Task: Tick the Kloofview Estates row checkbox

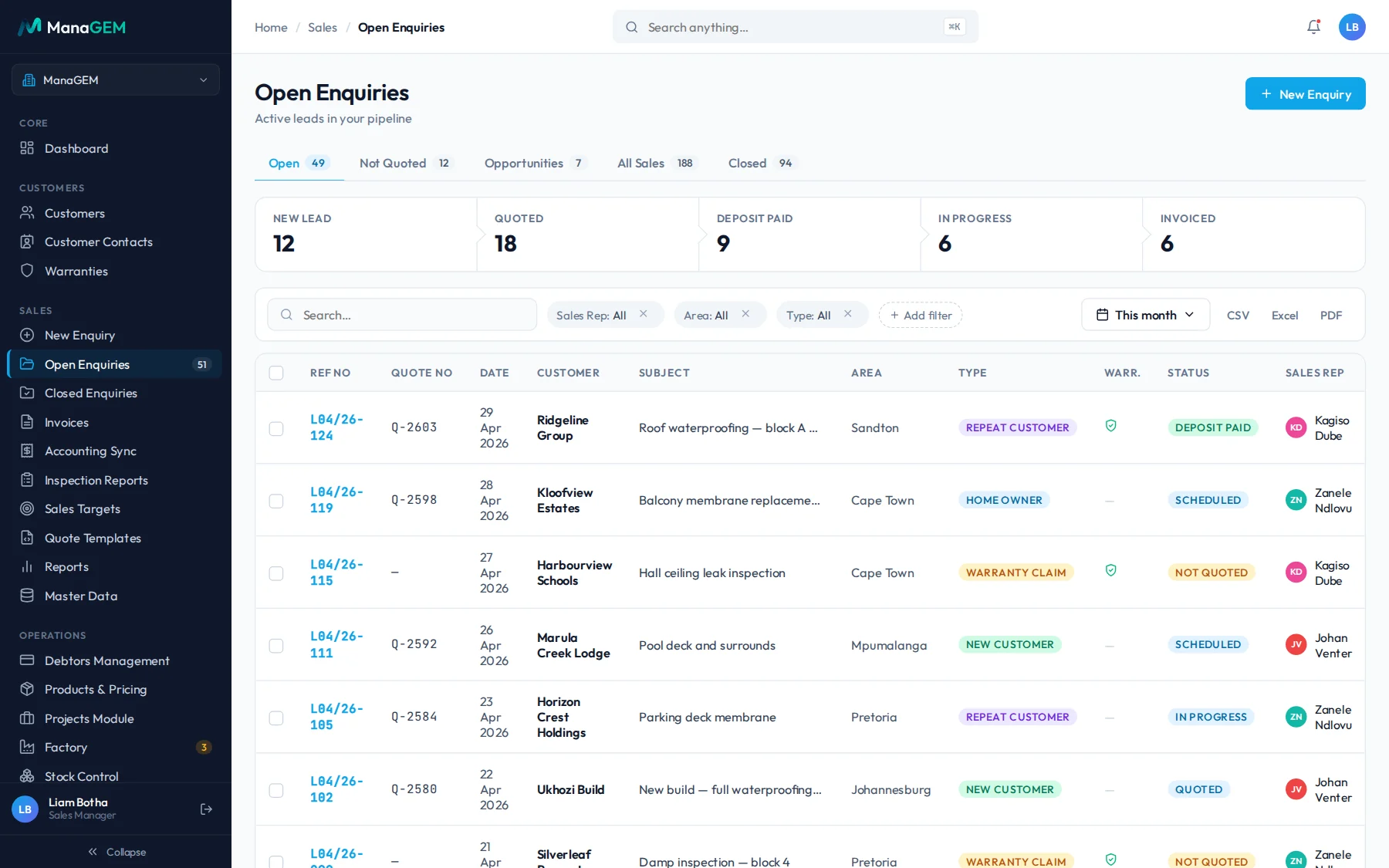Action: pos(276,501)
